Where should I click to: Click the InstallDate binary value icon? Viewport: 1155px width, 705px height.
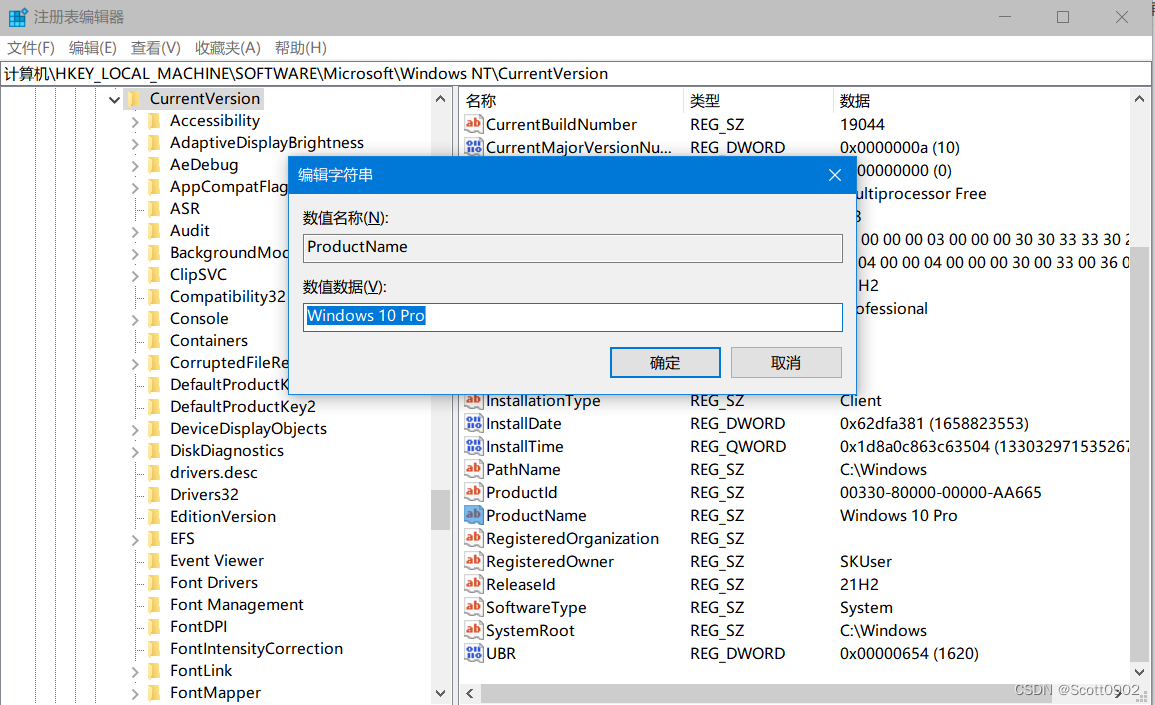(x=474, y=423)
